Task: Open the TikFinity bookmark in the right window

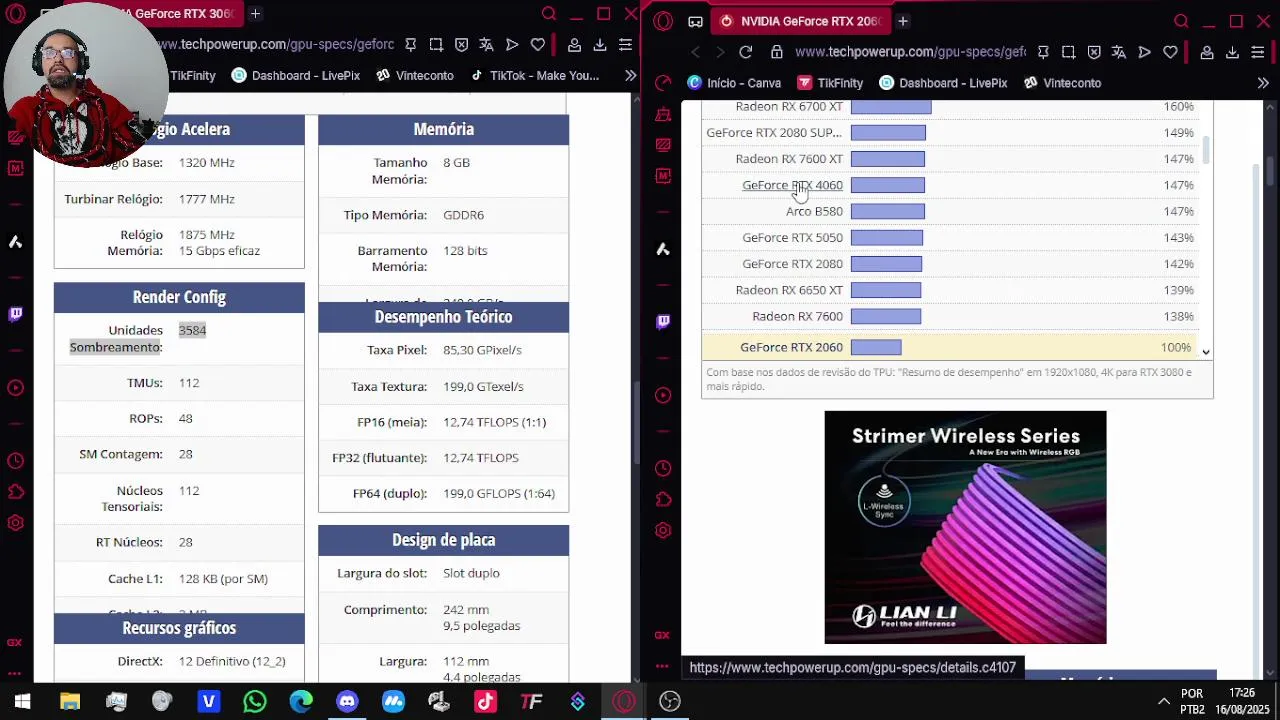Action: [x=830, y=83]
